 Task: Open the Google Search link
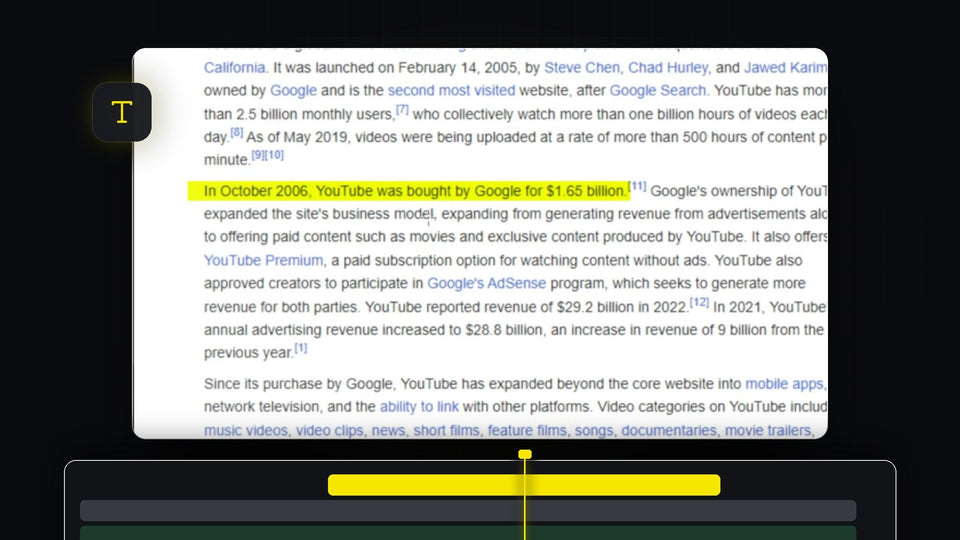click(x=658, y=91)
